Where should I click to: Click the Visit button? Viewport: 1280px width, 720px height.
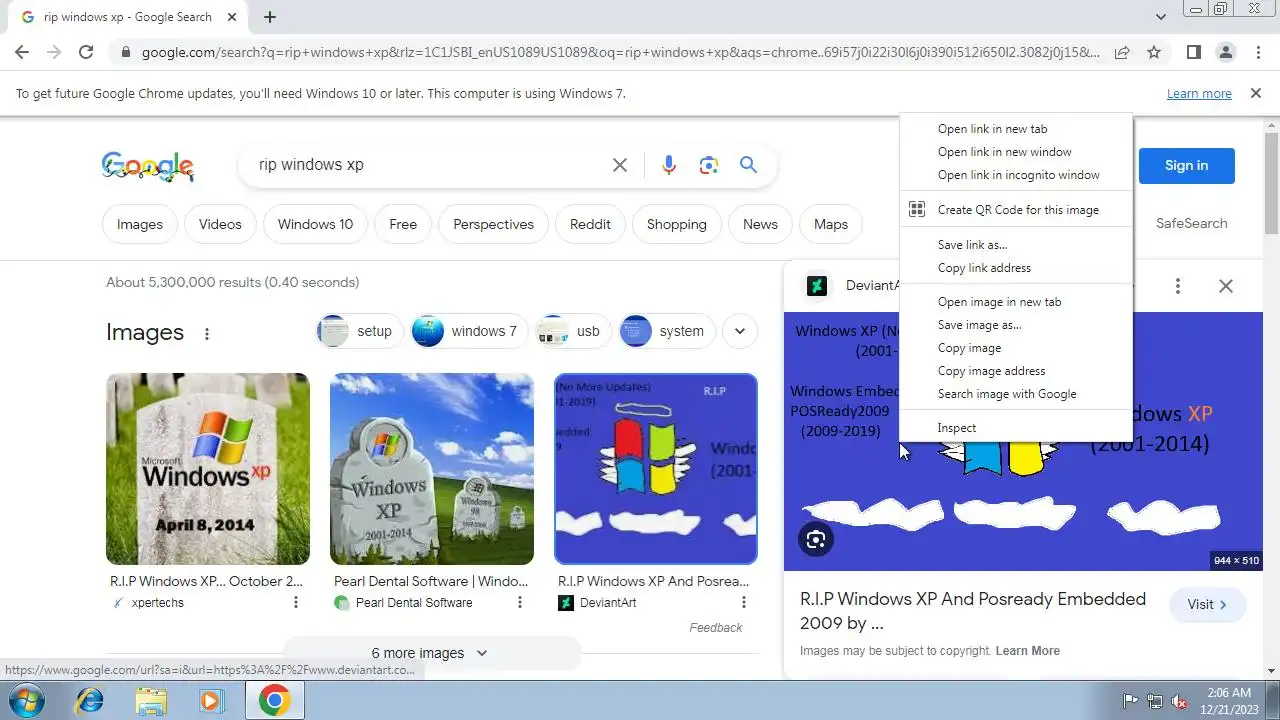(x=1208, y=604)
